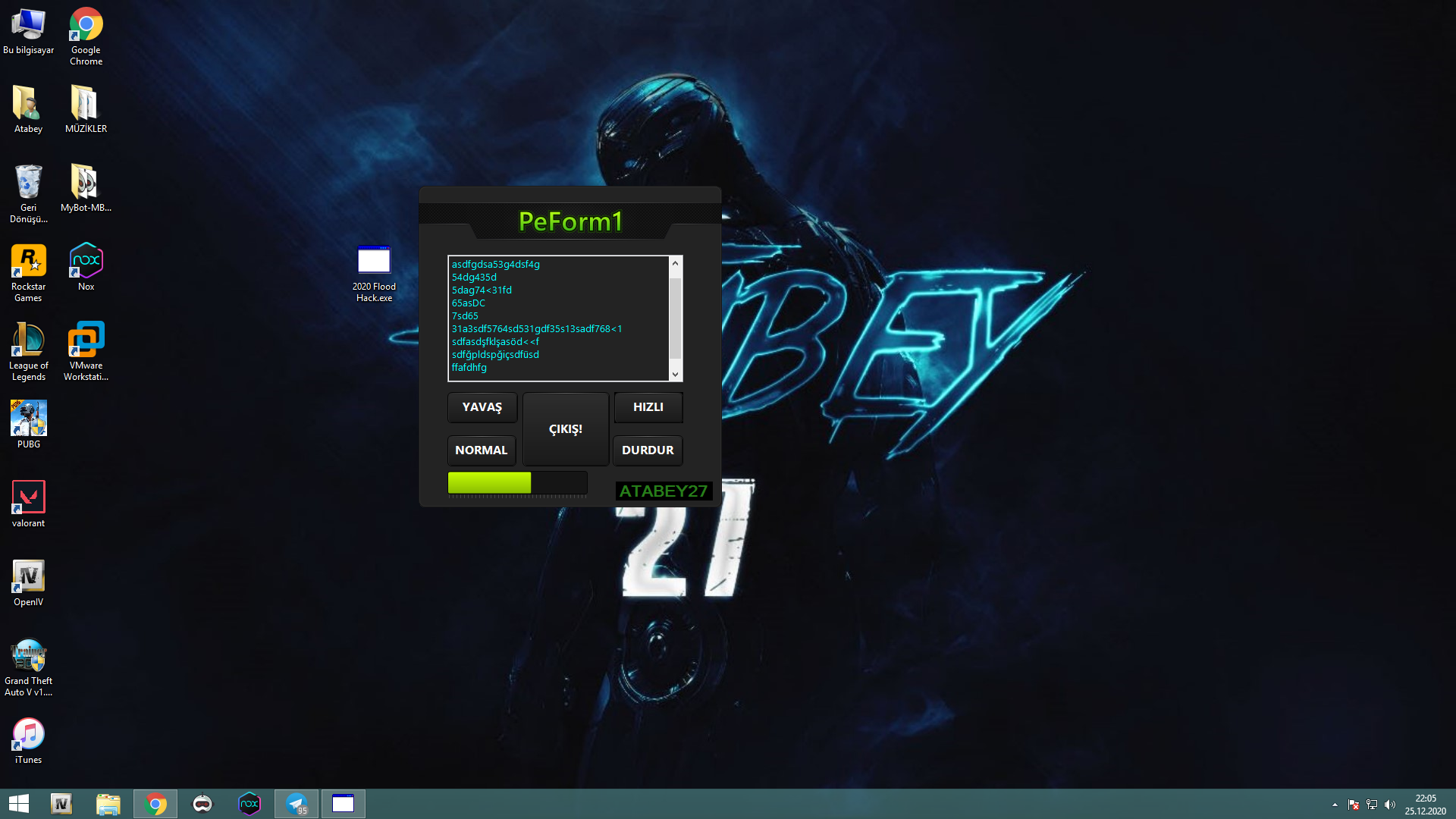The height and width of the screenshot is (819, 1456).
Task: Switch to Chrome in taskbar
Action: (x=155, y=804)
